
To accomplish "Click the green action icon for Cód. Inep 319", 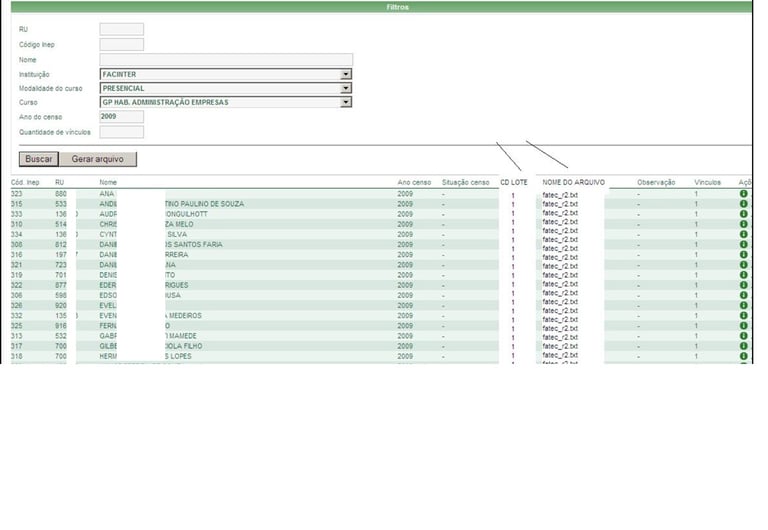I will (x=744, y=275).
